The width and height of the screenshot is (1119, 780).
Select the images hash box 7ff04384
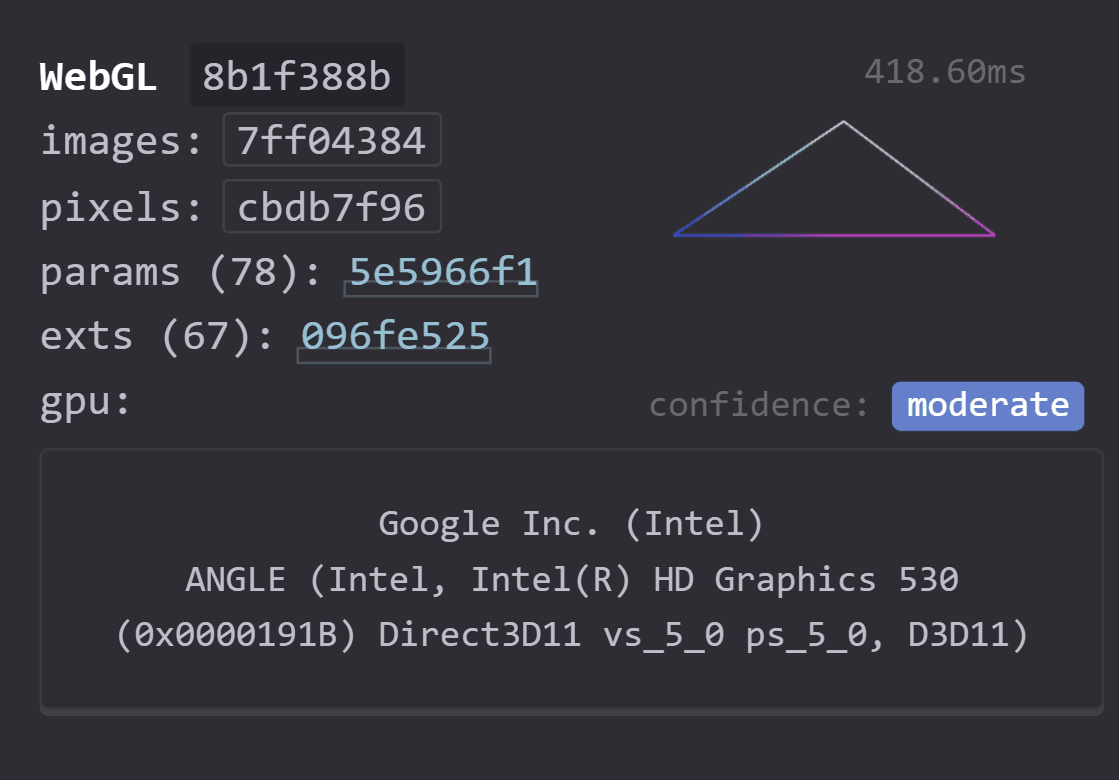332,140
